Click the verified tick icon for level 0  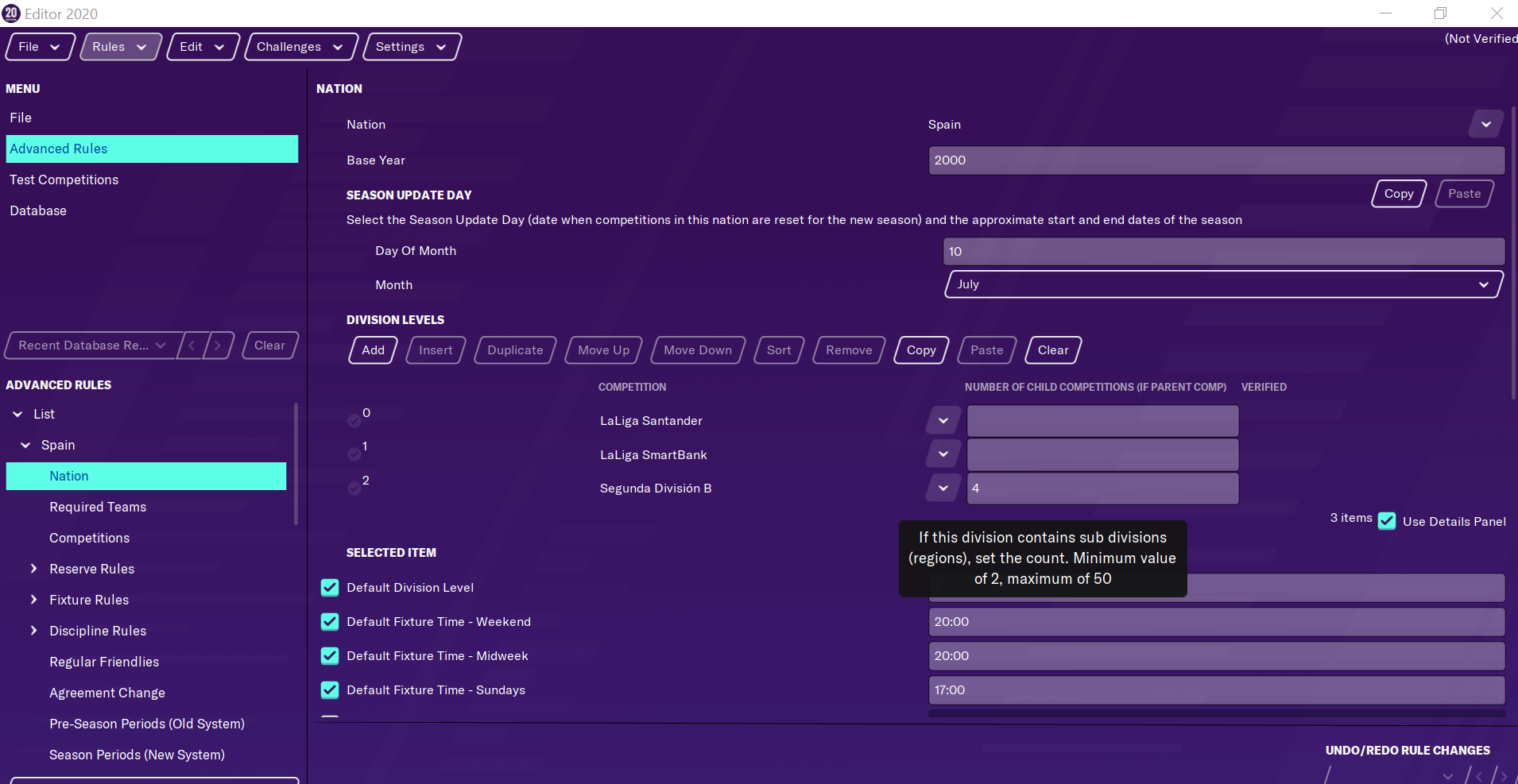pyautogui.click(x=354, y=420)
